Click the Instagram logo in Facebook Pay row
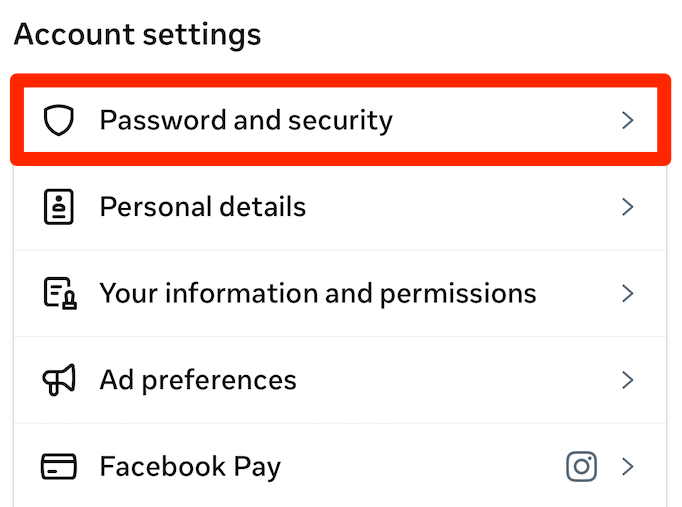The width and height of the screenshot is (682, 507). (x=582, y=466)
